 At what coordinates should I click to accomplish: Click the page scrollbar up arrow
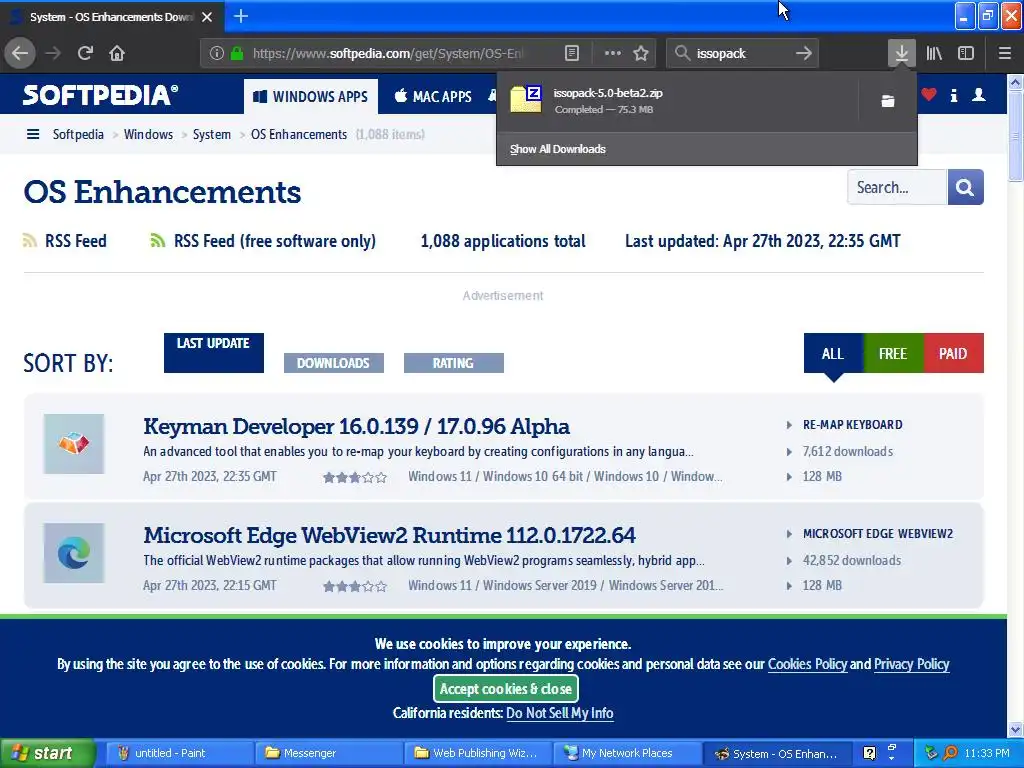(x=1016, y=82)
